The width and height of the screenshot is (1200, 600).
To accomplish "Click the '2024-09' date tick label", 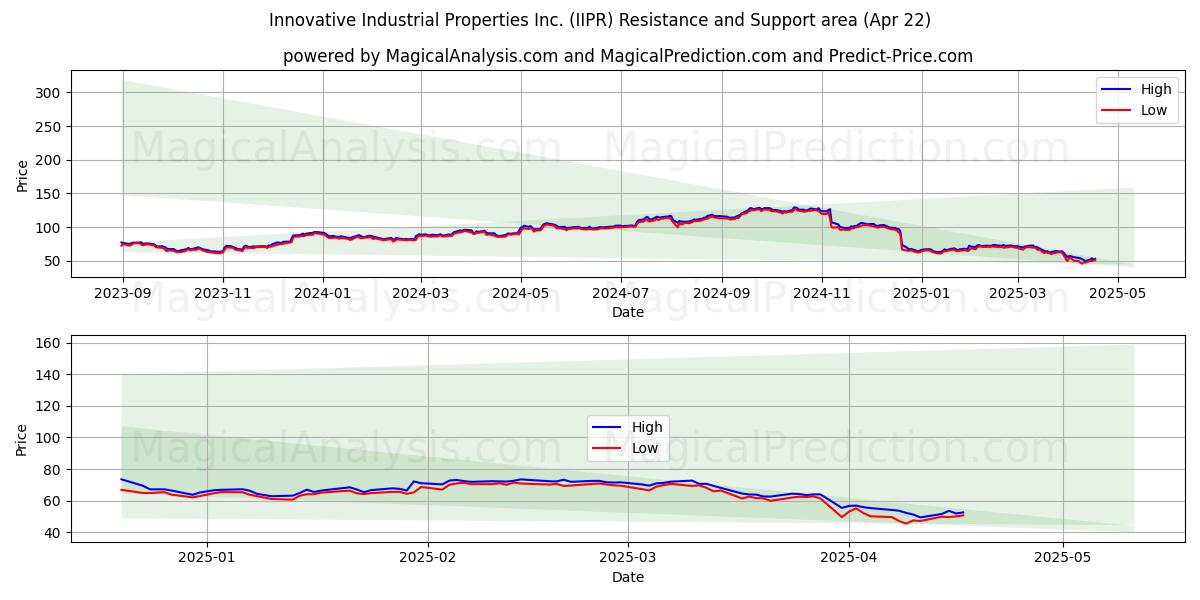I will coord(722,294).
